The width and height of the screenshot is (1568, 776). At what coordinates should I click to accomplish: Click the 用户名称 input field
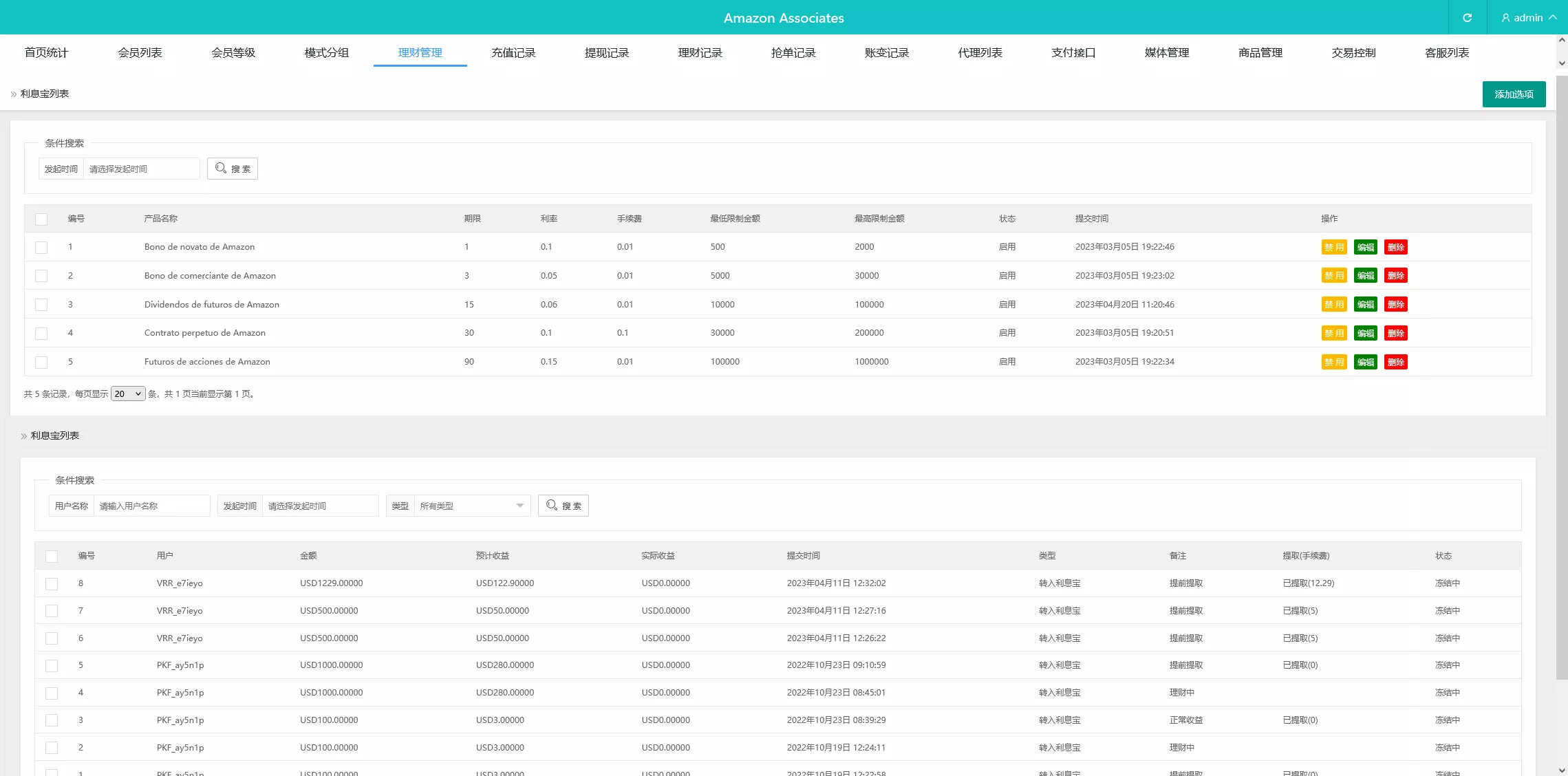point(151,506)
